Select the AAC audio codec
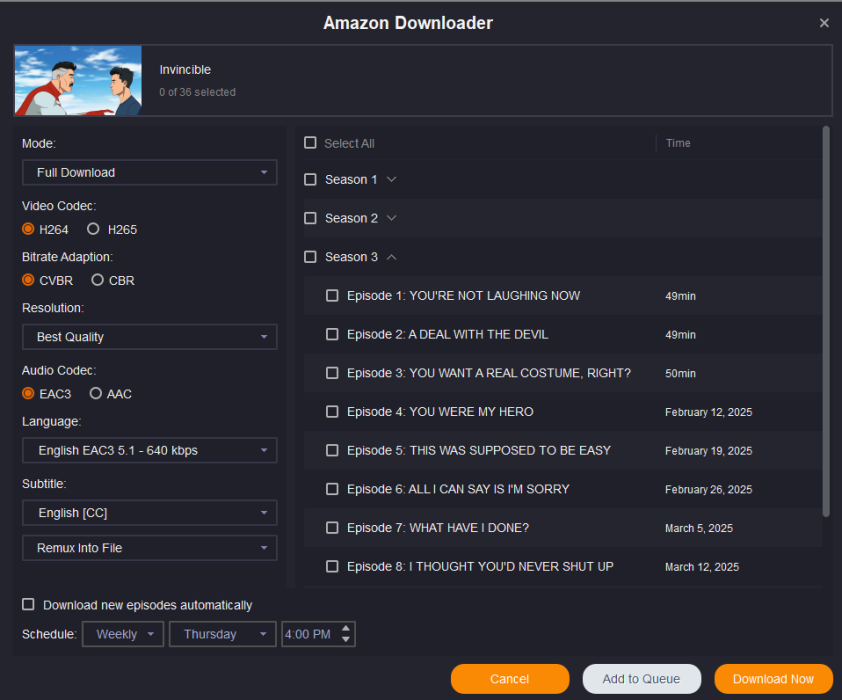 (96, 393)
